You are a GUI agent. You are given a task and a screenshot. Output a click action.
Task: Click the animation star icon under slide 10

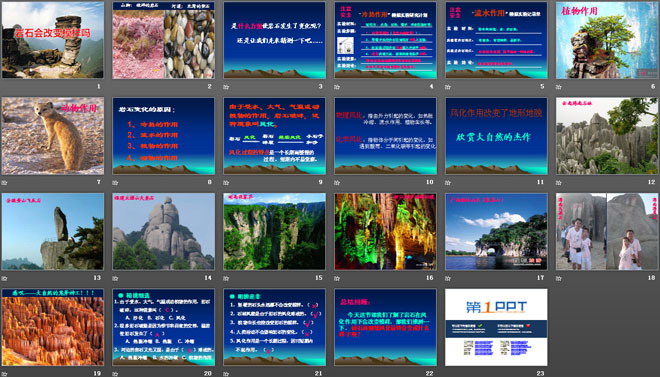337,183
